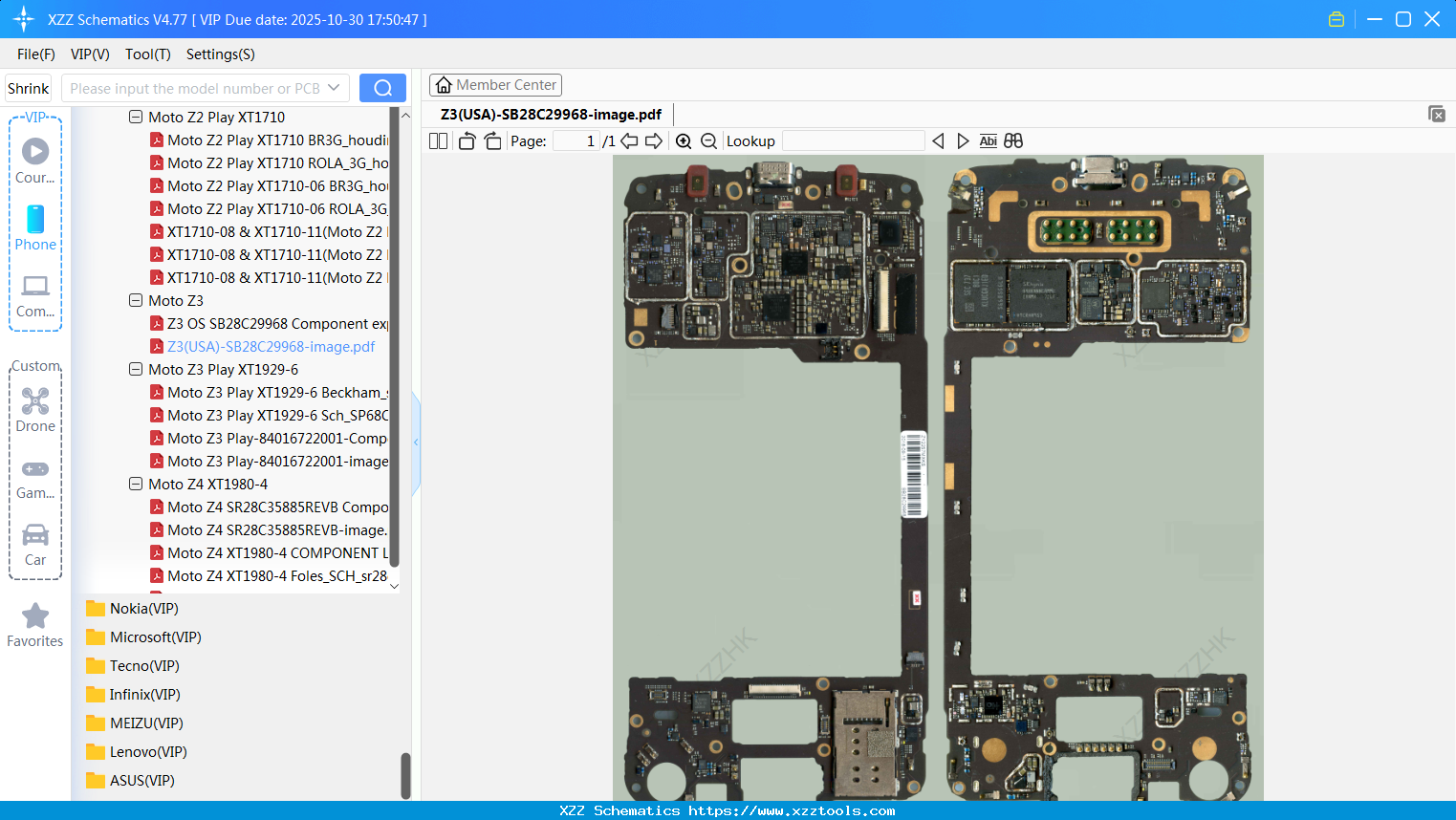Open the Drone category in sidebar
The height and width of the screenshot is (820, 1456).
(35, 410)
